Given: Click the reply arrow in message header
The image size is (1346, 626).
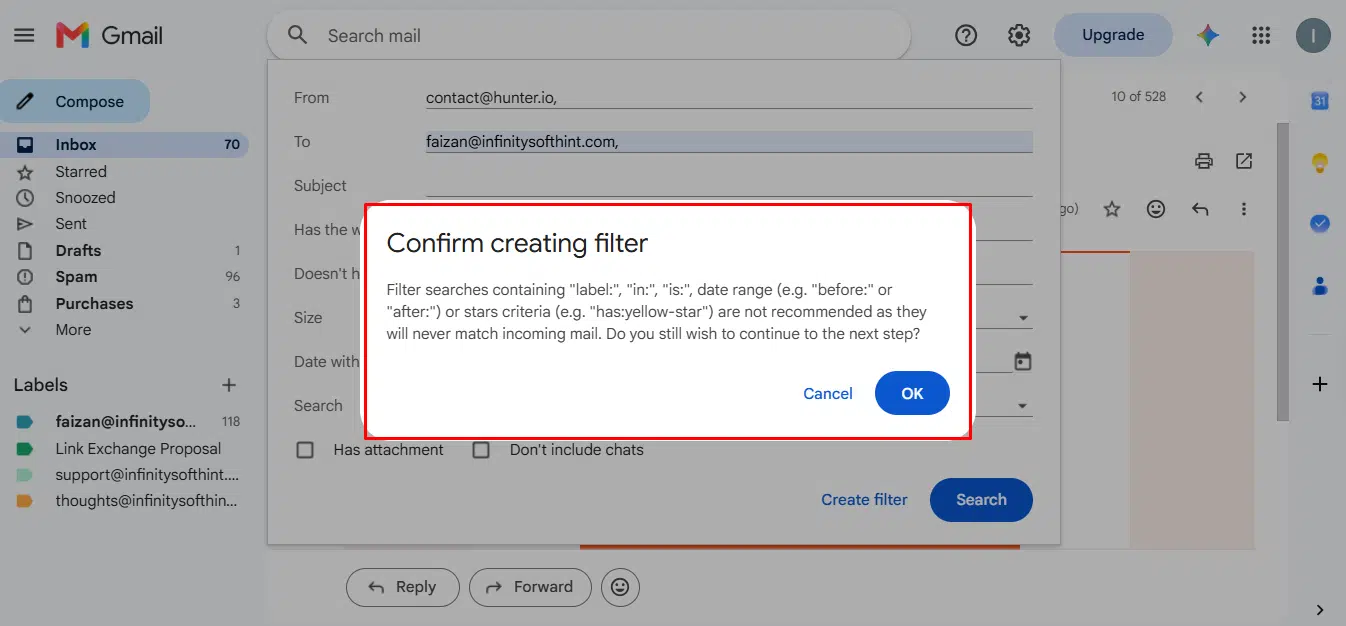Looking at the screenshot, I should click(x=1200, y=209).
